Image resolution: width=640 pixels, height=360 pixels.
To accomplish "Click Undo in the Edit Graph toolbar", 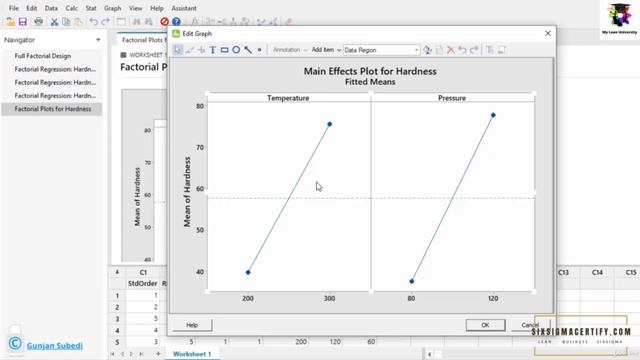I will (x=462, y=50).
